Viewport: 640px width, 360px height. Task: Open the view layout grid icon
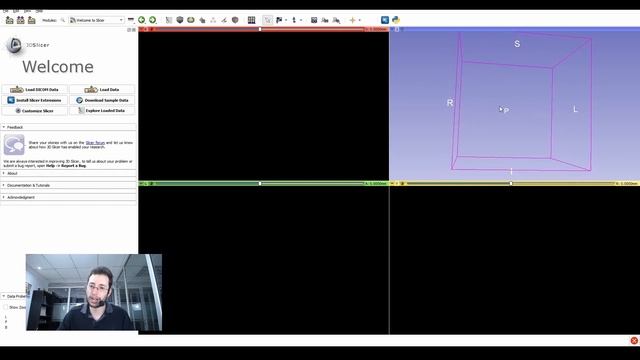pyautogui.click(x=251, y=20)
